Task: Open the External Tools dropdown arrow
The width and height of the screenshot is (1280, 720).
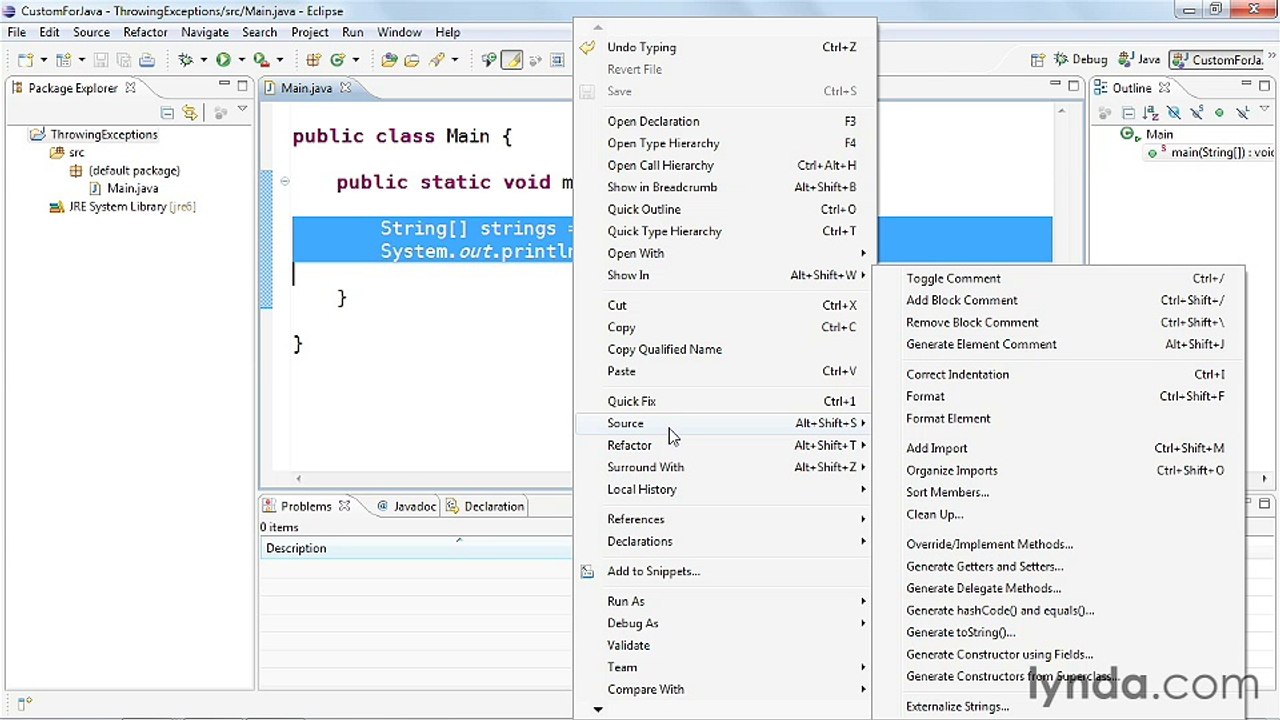Action: (x=280, y=60)
